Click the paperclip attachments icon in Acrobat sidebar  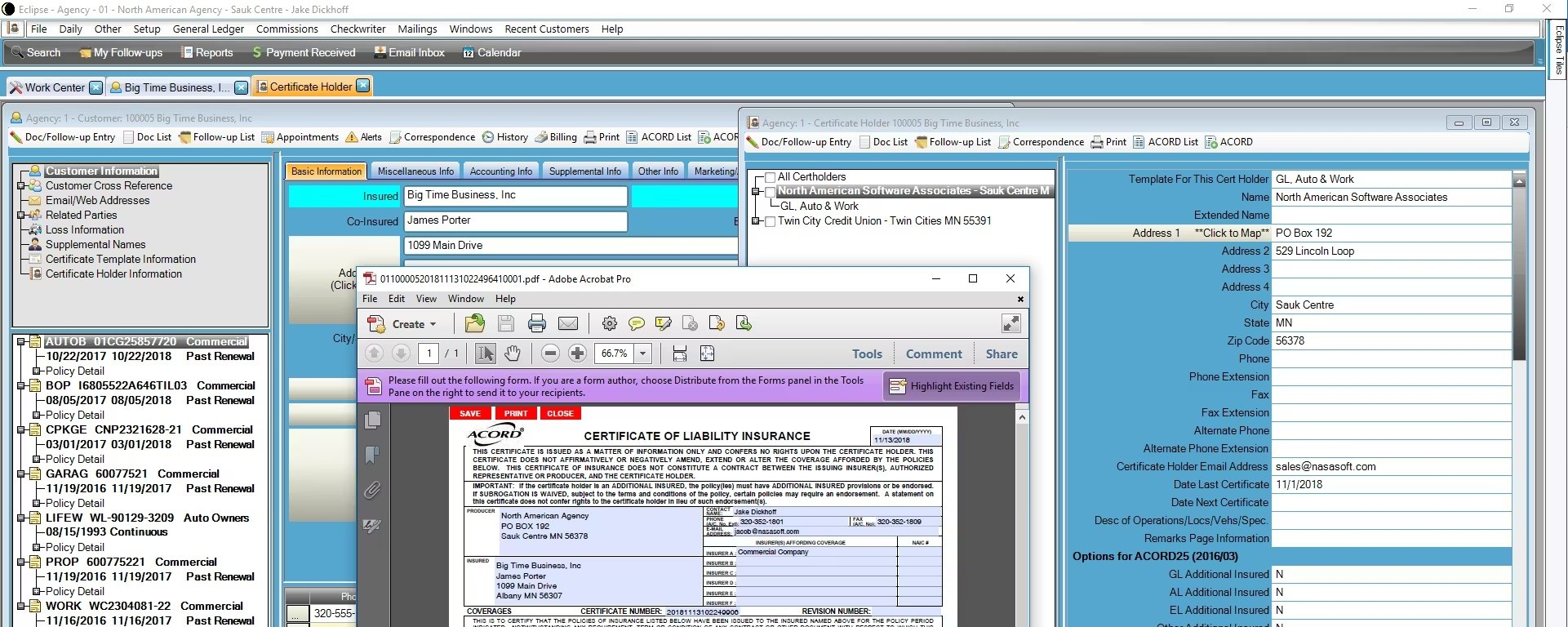click(372, 491)
